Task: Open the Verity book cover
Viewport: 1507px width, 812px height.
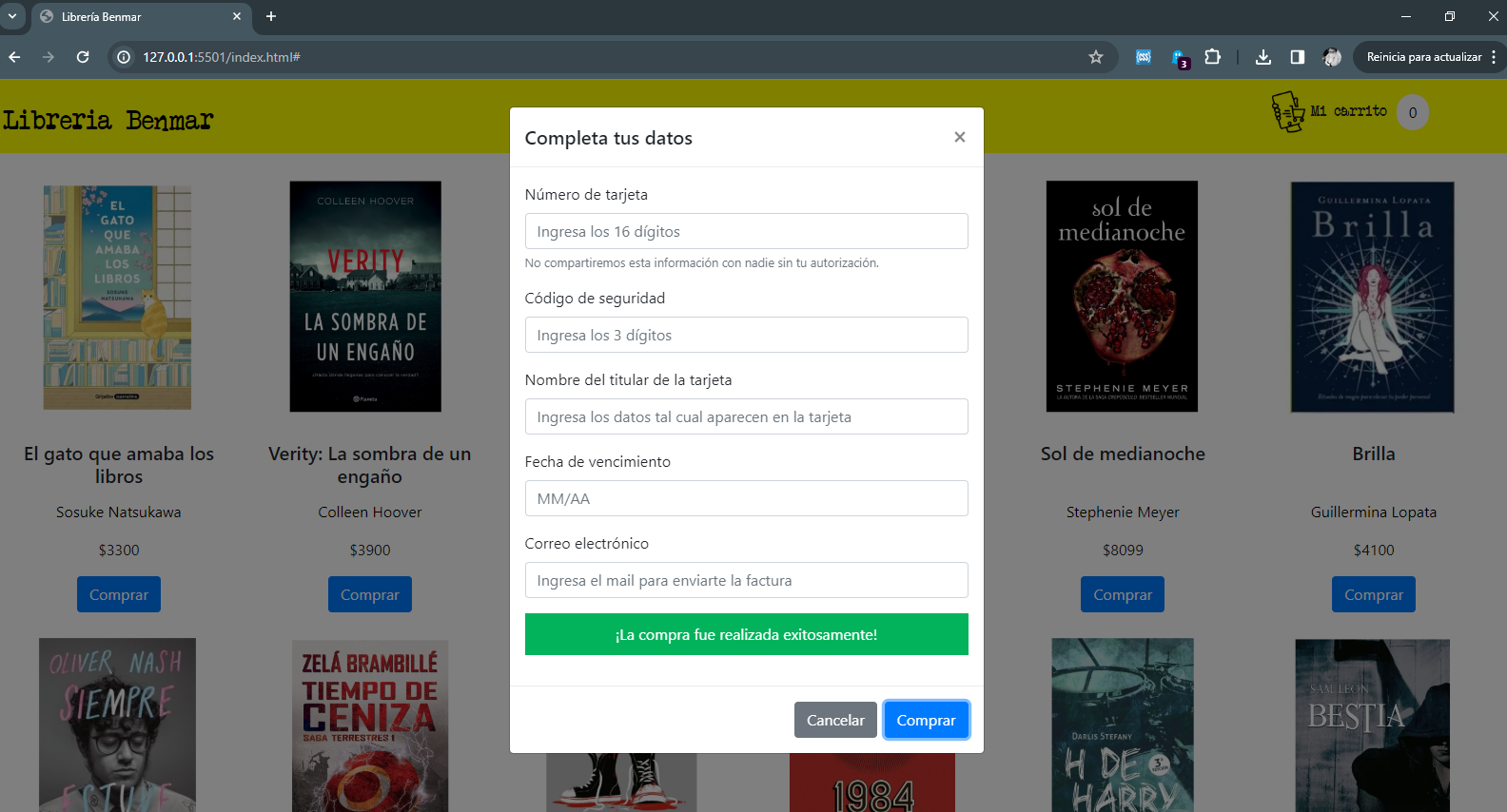Action: (x=365, y=297)
